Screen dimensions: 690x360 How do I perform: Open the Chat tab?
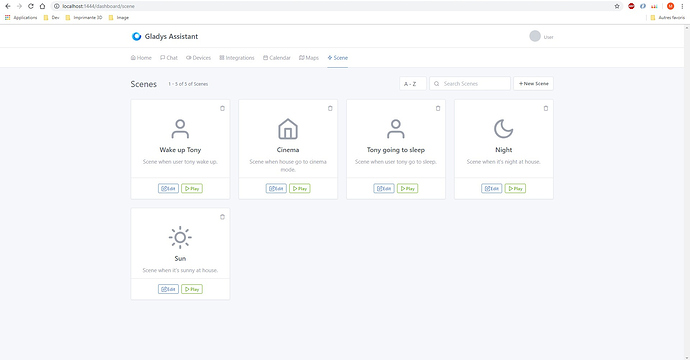(169, 58)
